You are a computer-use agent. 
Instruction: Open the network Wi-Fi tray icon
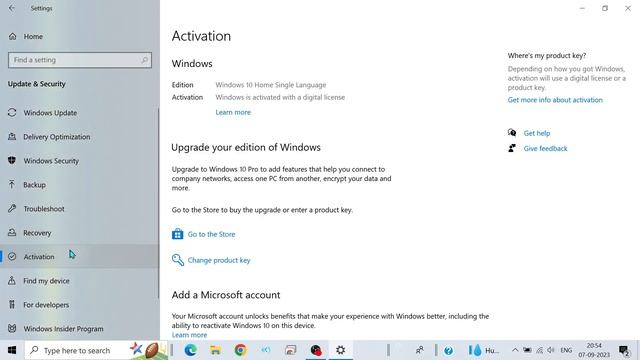[539, 350]
